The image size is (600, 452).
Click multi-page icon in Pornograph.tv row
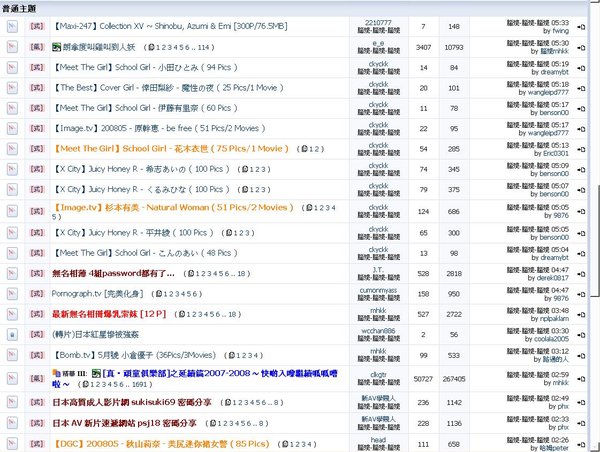159,294
